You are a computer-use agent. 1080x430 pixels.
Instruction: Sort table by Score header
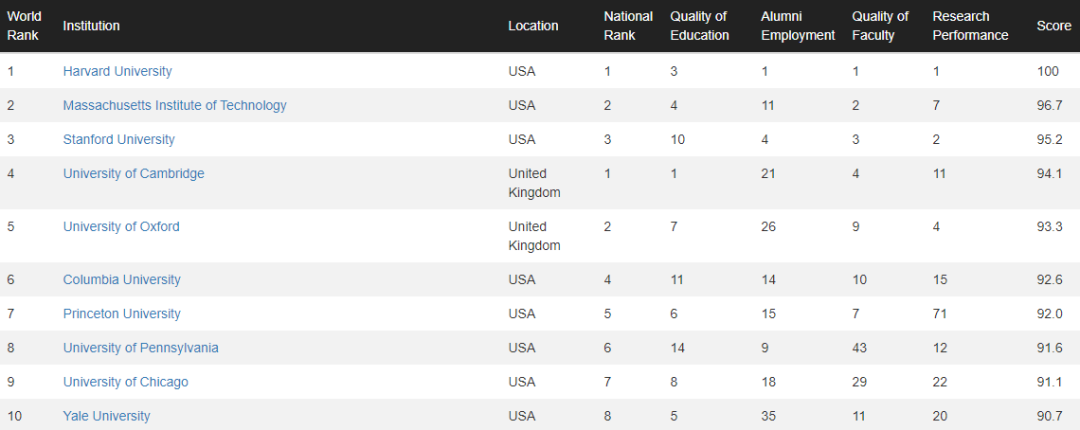point(1054,25)
